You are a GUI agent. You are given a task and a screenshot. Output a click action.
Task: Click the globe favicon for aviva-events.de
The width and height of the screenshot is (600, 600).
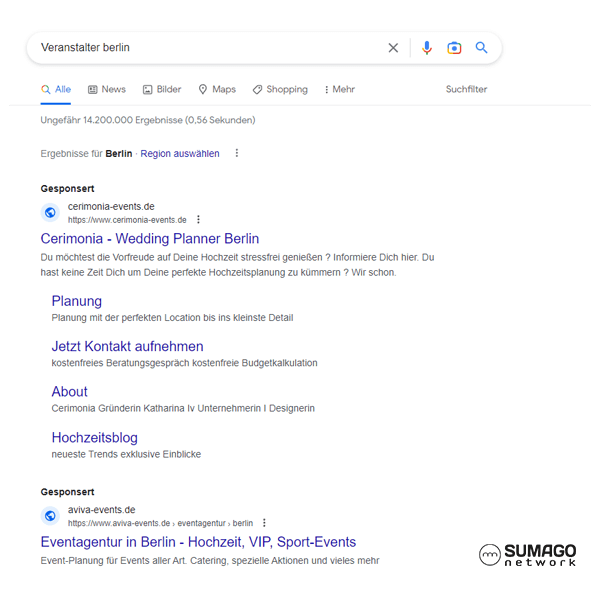point(50,516)
